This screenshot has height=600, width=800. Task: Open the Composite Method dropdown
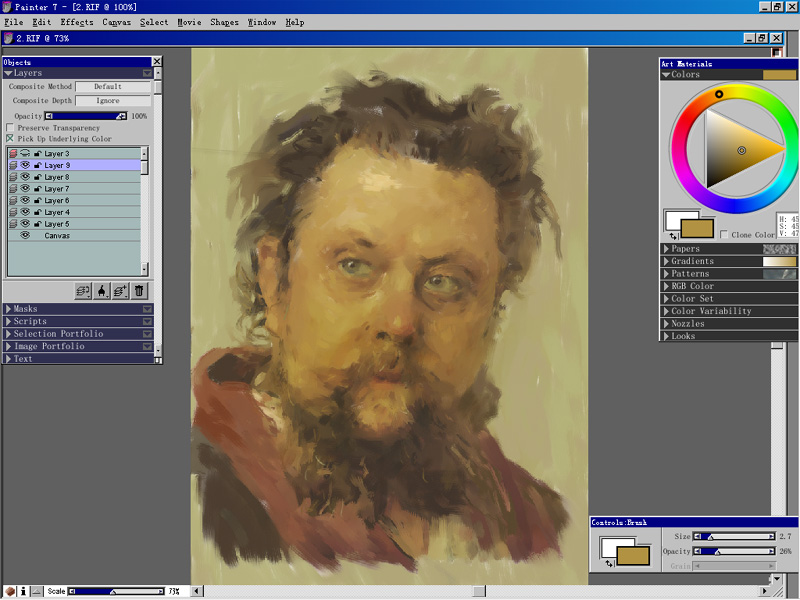pos(113,86)
